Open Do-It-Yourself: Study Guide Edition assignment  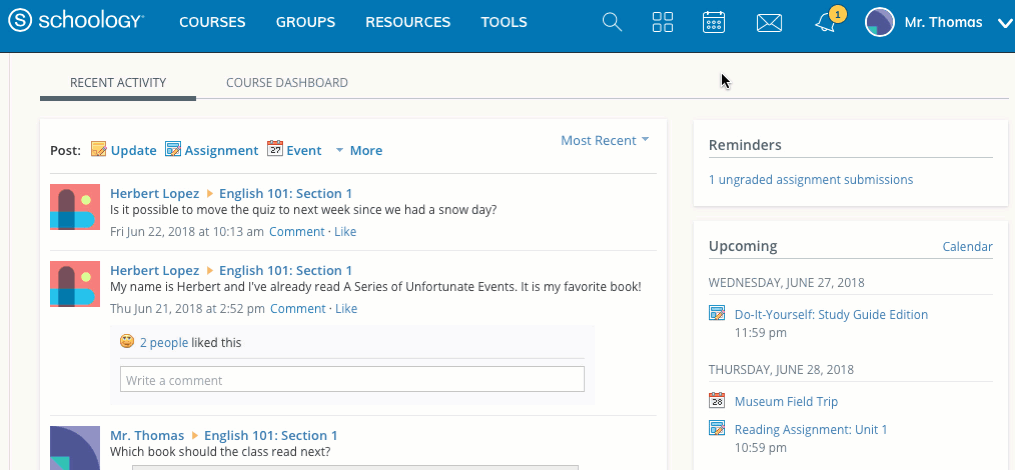[831, 314]
